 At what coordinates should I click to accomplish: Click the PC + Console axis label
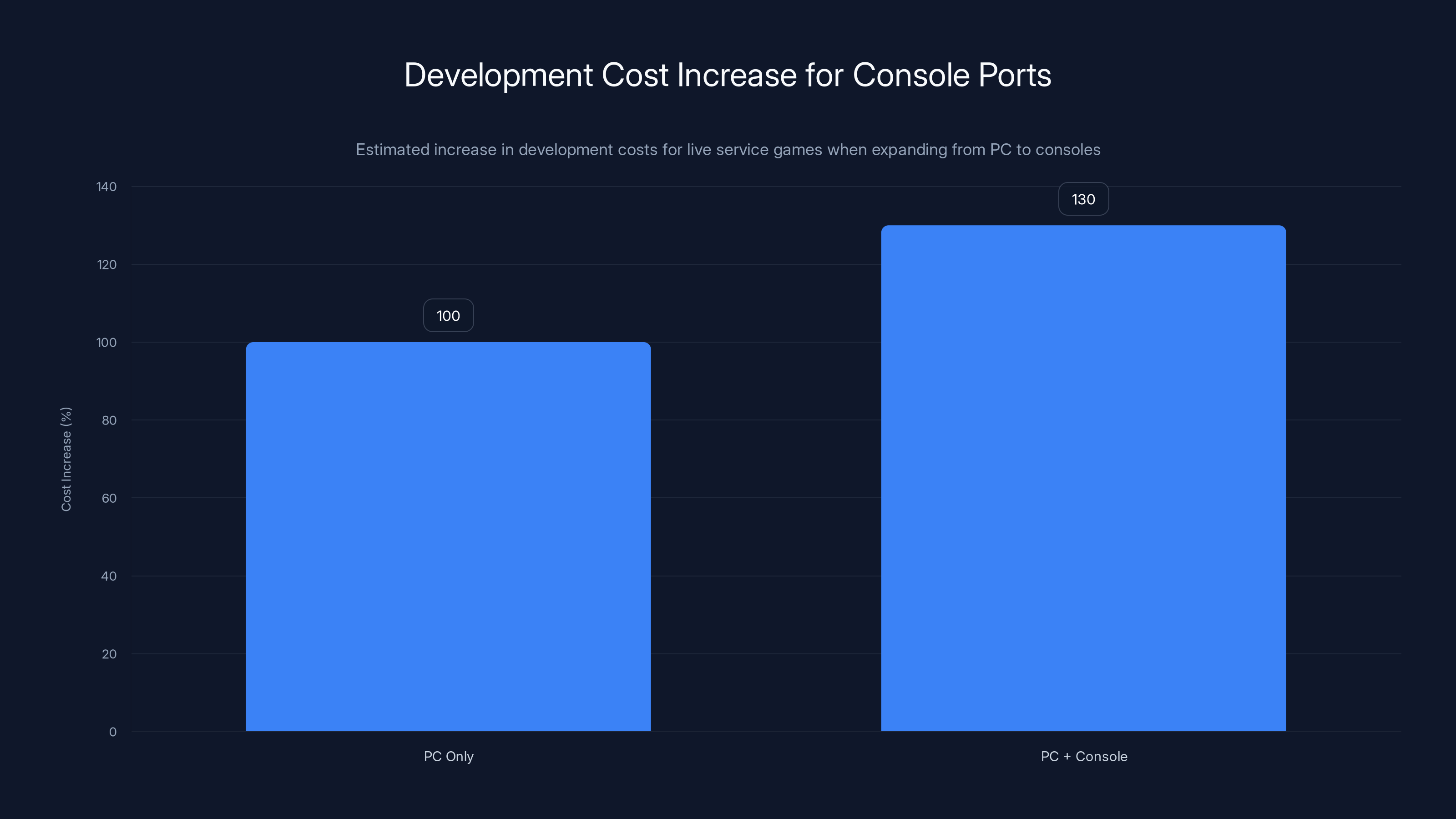1083,756
